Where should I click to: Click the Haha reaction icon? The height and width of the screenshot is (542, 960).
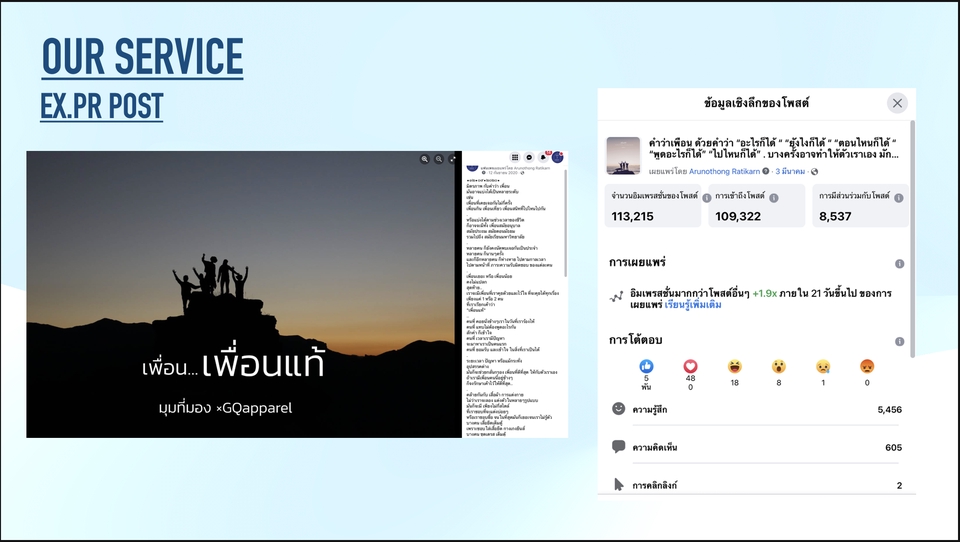(x=734, y=366)
